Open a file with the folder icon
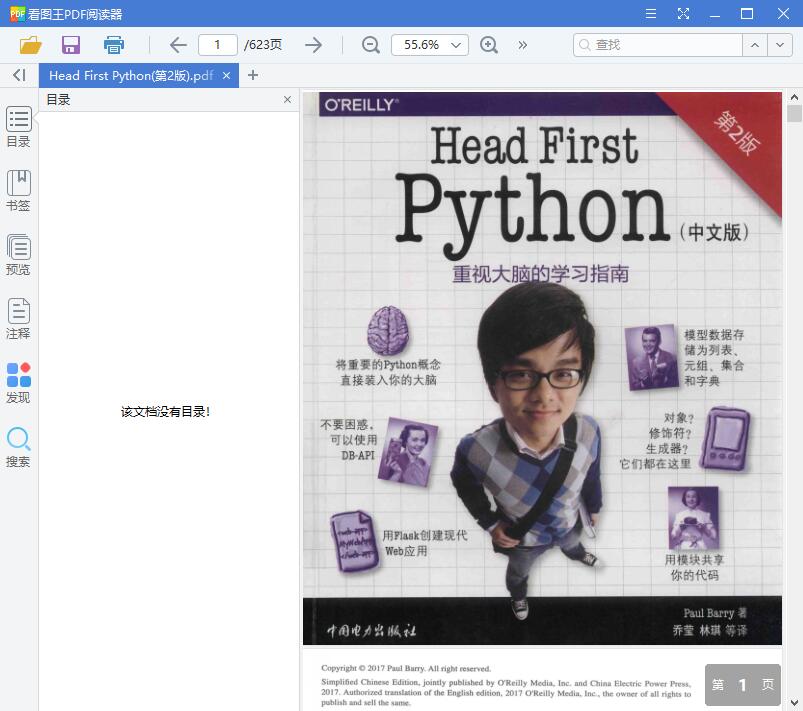This screenshot has height=711, width=803. [x=30, y=45]
